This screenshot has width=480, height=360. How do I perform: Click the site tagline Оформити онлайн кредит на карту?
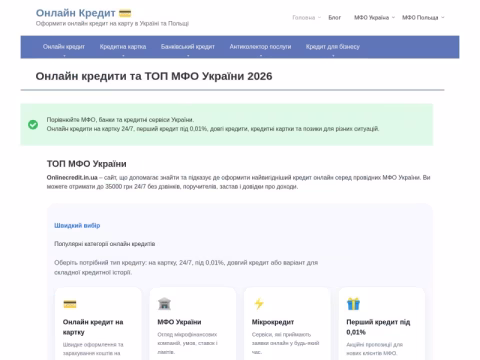pyautogui.click(x=112, y=24)
